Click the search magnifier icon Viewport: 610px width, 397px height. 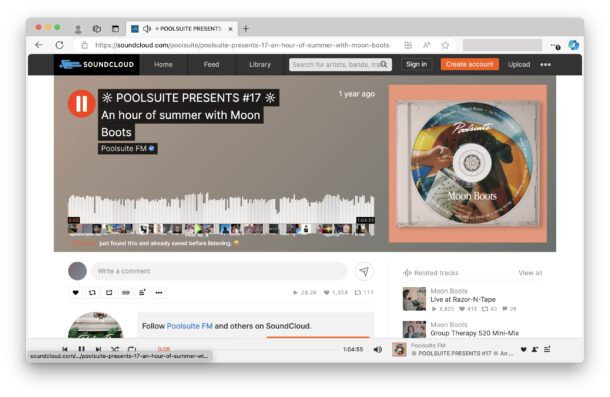[x=384, y=65]
